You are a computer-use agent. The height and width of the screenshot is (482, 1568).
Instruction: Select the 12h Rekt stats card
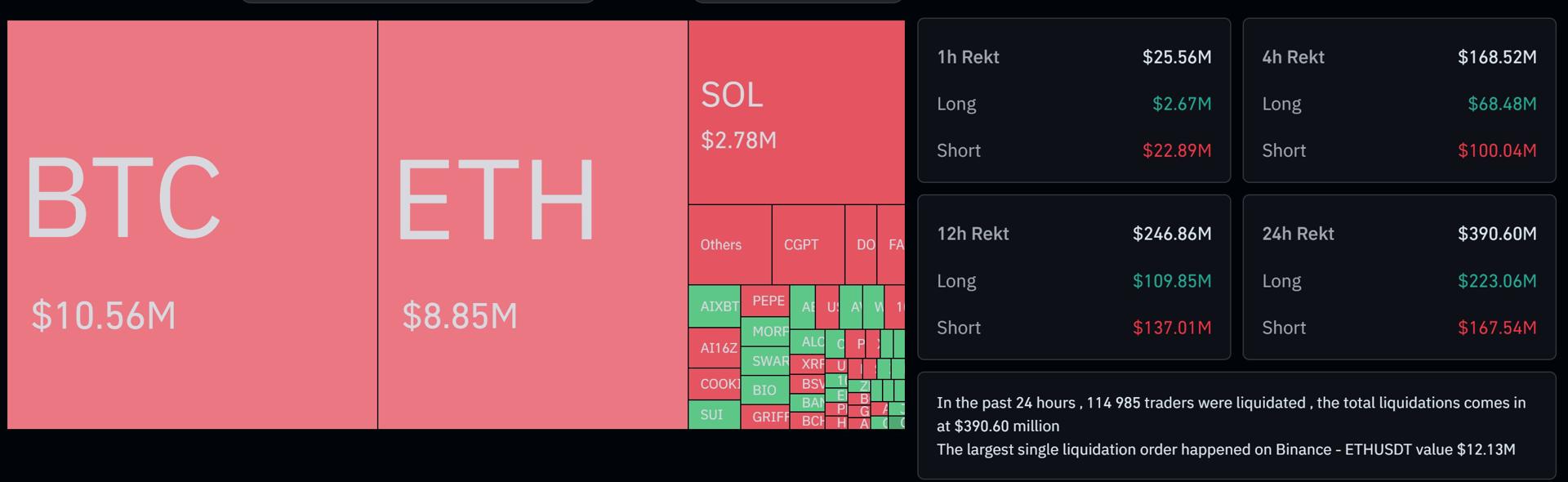1073,277
